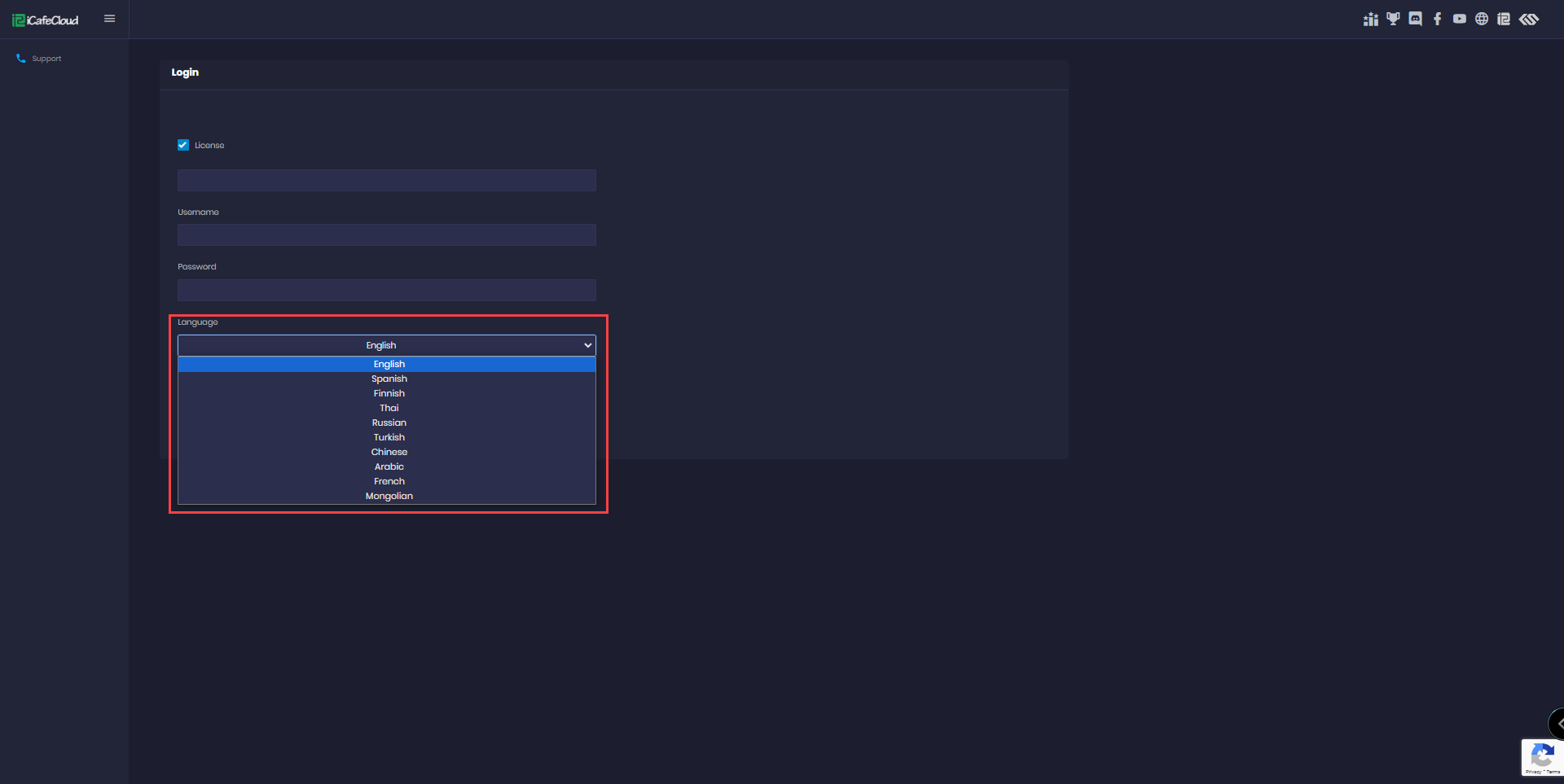The width and height of the screenshot is (1564, 784).
Task: Uncheck the License checkbox
Action: point(183,145)
